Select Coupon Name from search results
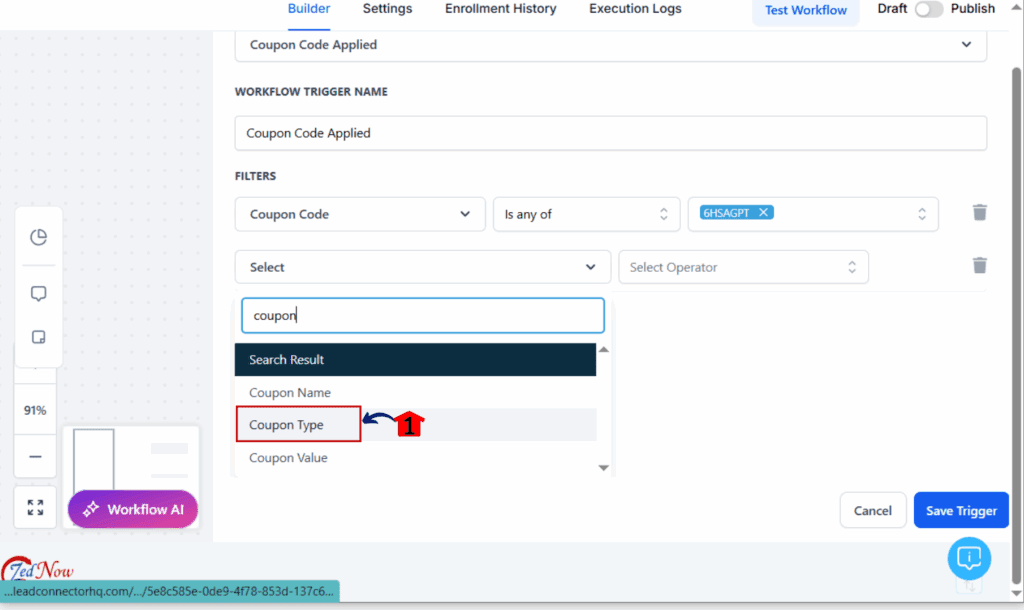The height and width of the screenshot is (610, 1024). [x=415, y=393]
